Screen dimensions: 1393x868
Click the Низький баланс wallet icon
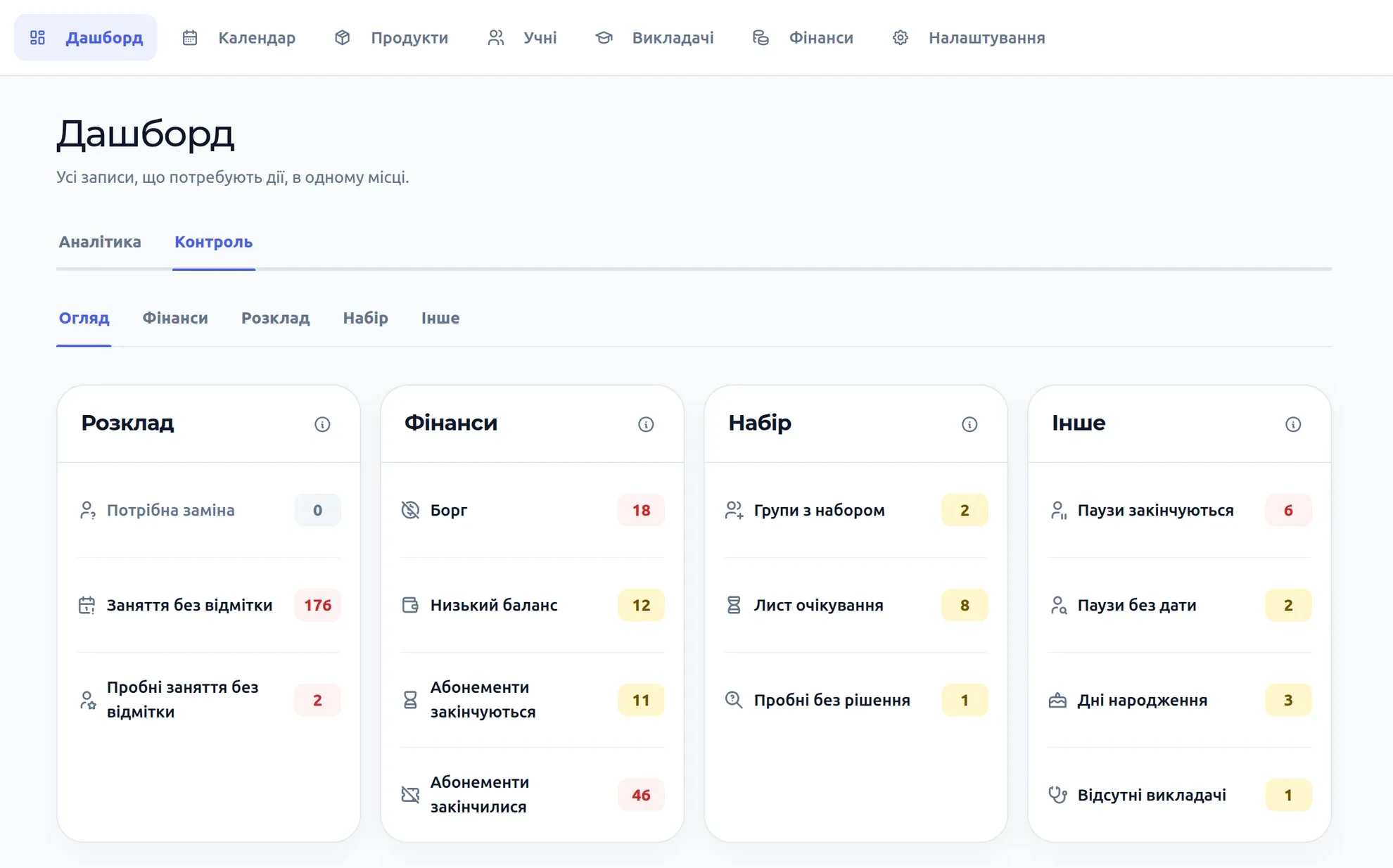(410, 605)
